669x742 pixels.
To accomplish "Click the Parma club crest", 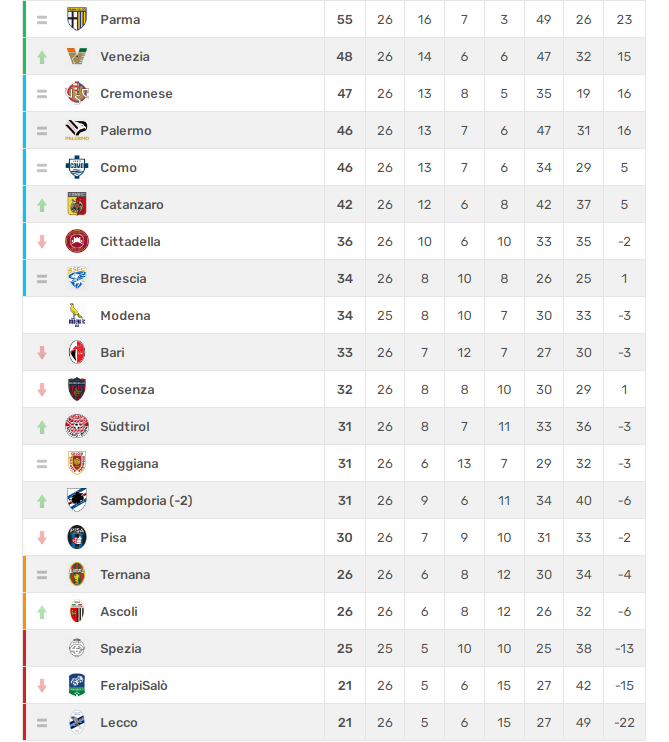I will point(77,20).
